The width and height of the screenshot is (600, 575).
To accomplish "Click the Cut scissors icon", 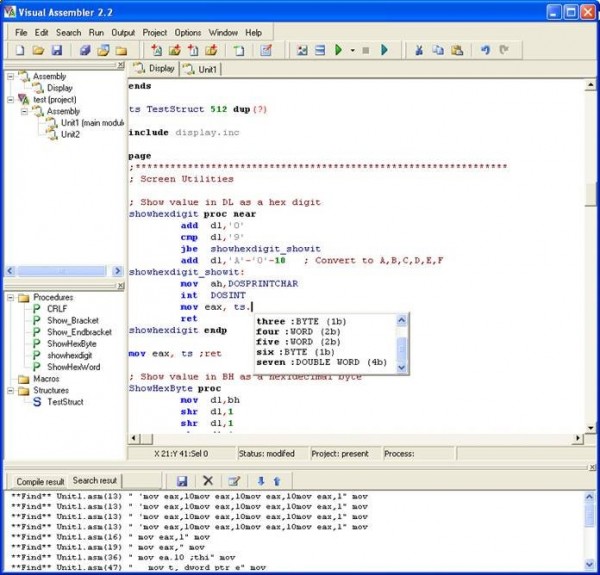I will click(x=420, y=50).
